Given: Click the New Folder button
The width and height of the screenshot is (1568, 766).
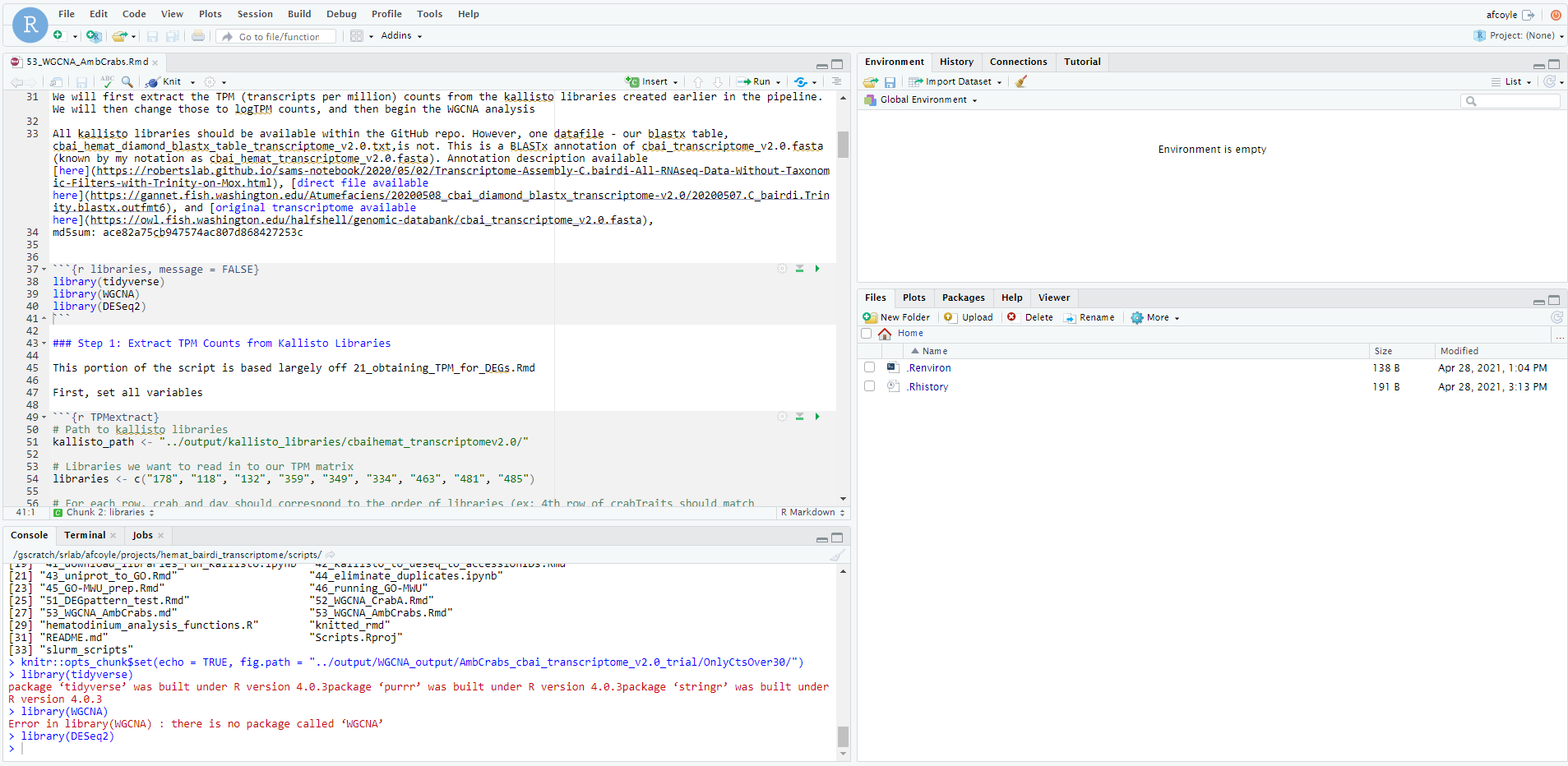Looking at the screenshot, I should tap(896, 317).
